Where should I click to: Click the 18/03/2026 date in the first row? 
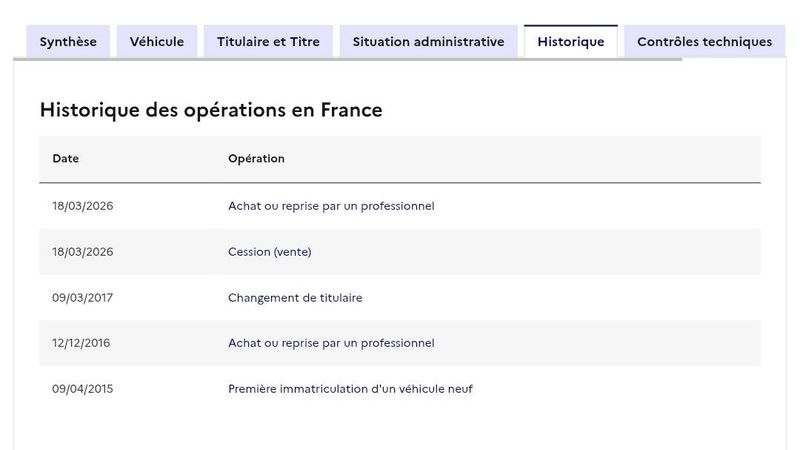(83, 206)
